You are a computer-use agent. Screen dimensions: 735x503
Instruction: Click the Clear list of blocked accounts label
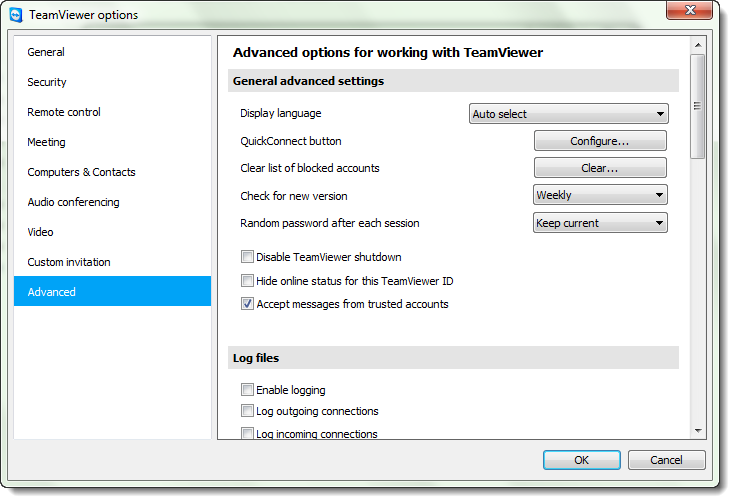pyautogui.click(x=310, y=168)
